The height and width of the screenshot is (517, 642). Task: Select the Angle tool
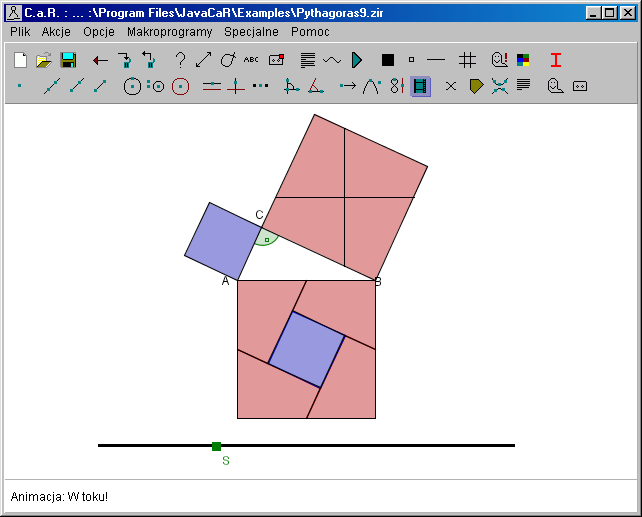click(x=292, y=86)
